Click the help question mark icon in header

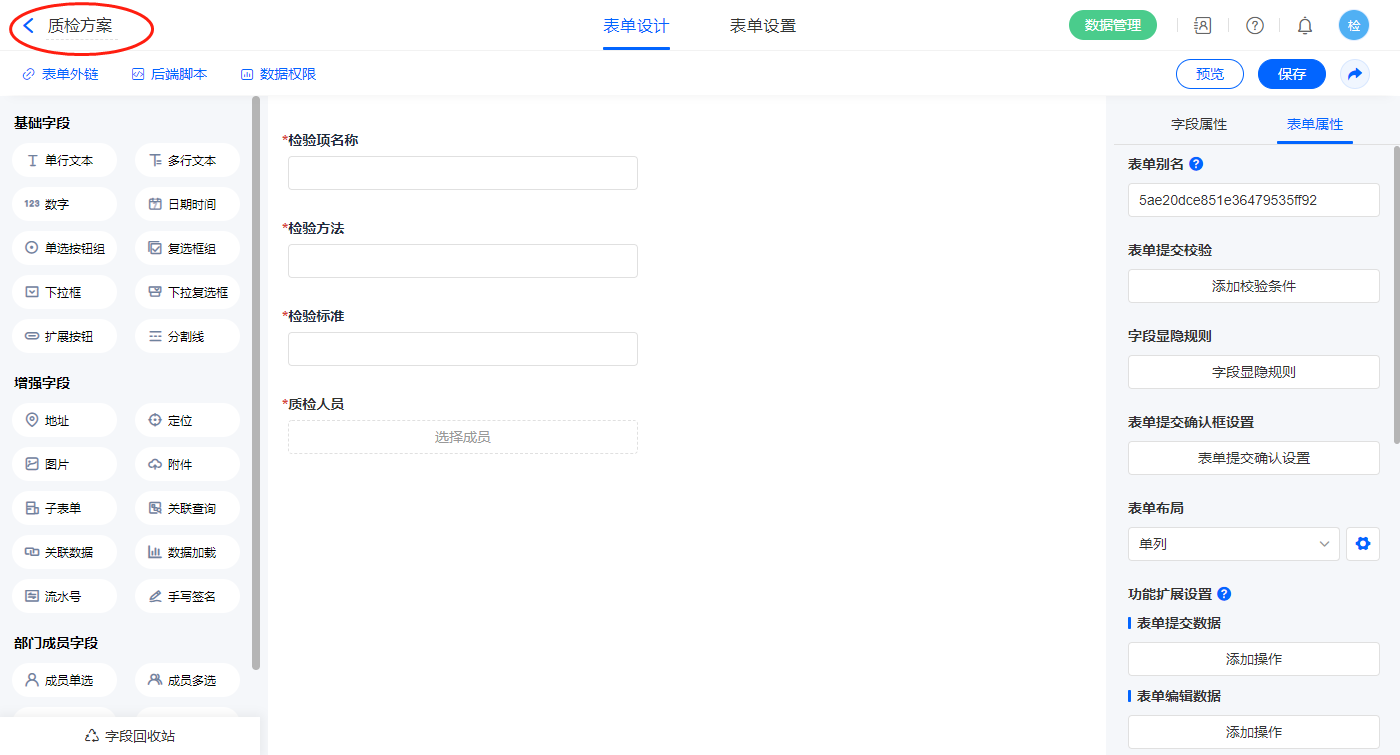pyautogui.click(x=1254, y=26)
